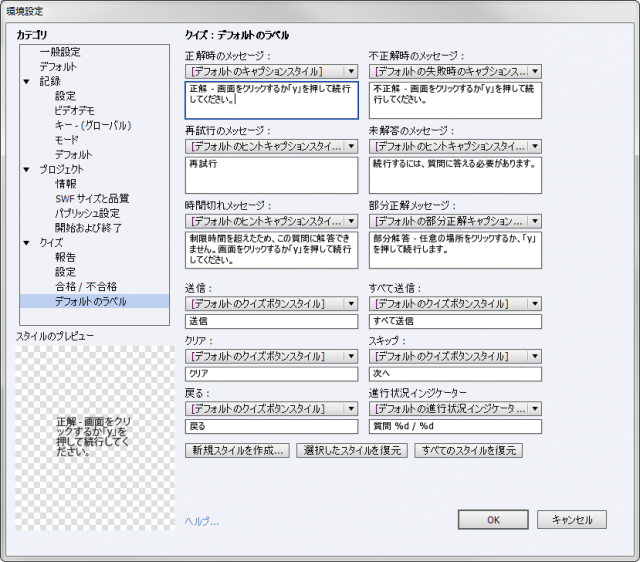Edit the 未解答のメッセージ text box
Image resolution: width=640 pixels, height=562 pixels.
pyautogui.click(x=456, y=175)
